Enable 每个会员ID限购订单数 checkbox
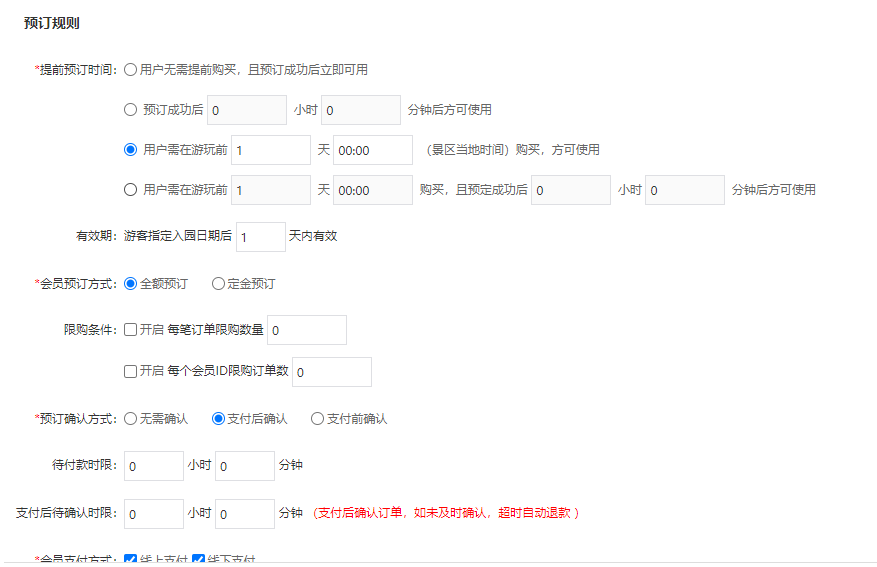 (x=130, y=371)
